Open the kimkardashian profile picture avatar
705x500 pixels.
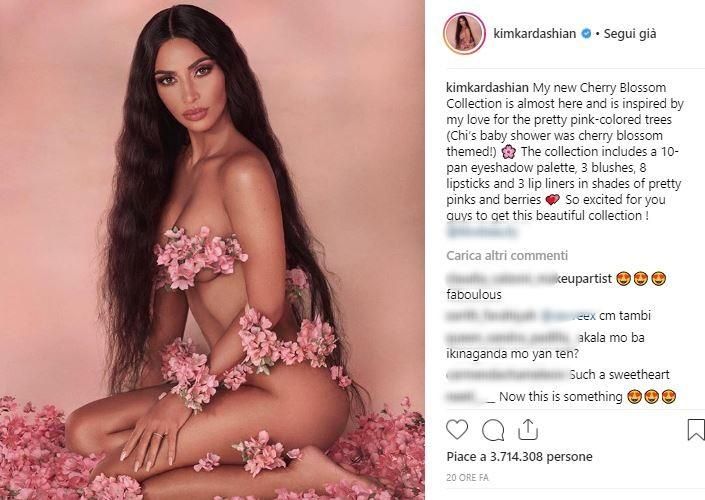[x=464, y=34]
